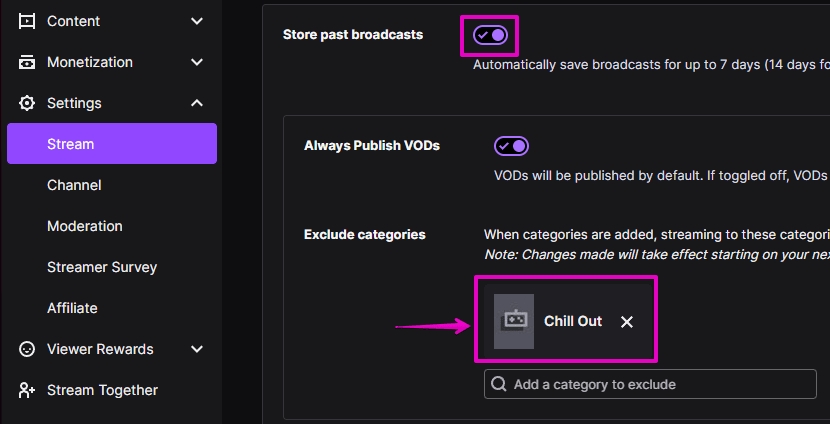Toggle Store past broadcasts off
The image size is (830, 424).
coord(490,35)
